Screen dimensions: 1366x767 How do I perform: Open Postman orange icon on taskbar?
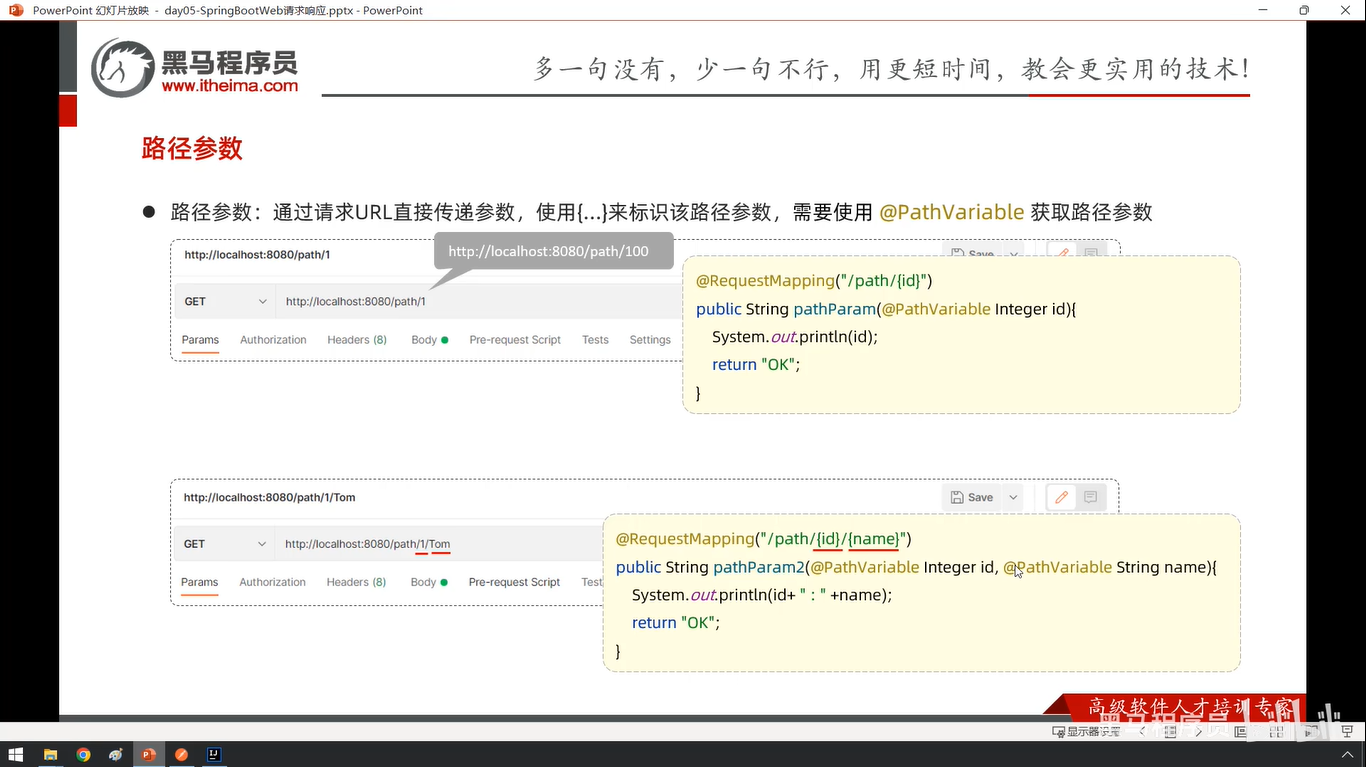coord(181,755)
